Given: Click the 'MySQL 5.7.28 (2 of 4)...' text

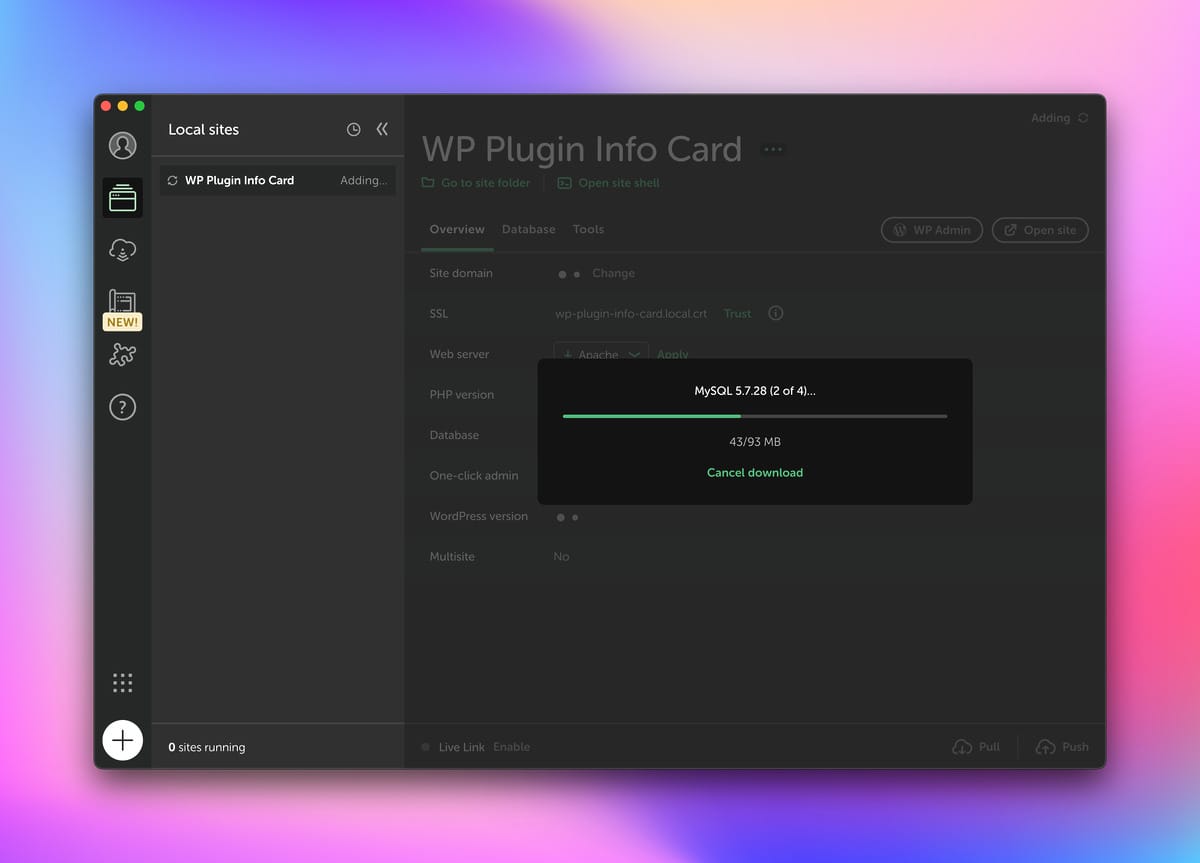Looking at the screenshot, I should click(755, 391).
